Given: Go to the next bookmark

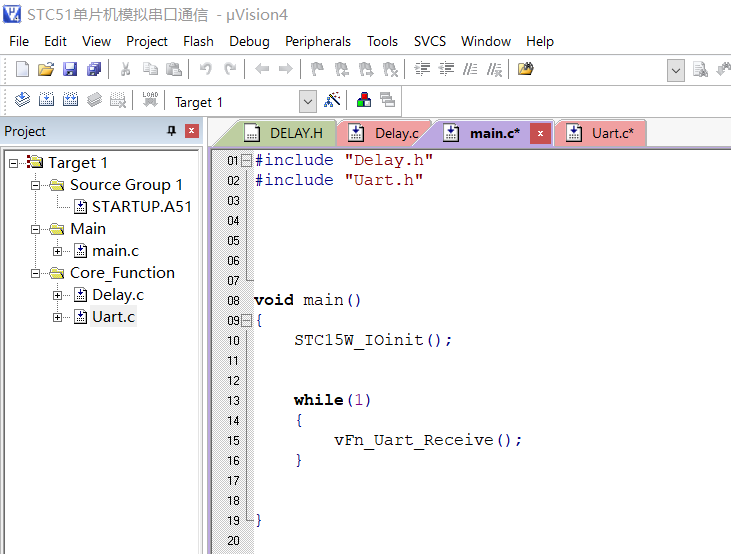Looking at the screenshot, I should 366,69.
